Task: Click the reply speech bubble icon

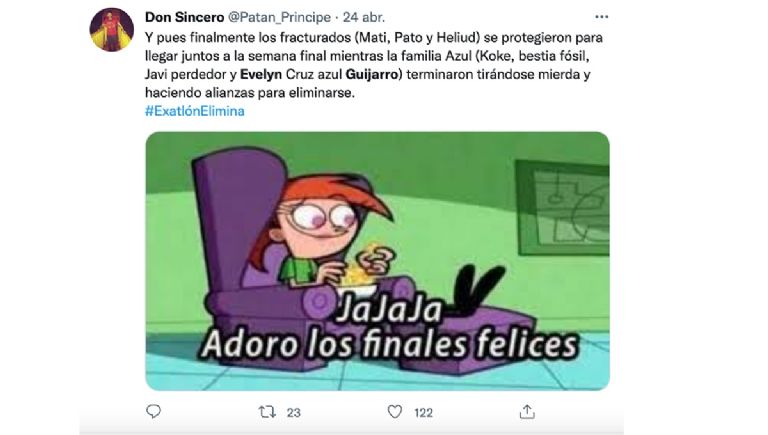Action: point(153,411)
